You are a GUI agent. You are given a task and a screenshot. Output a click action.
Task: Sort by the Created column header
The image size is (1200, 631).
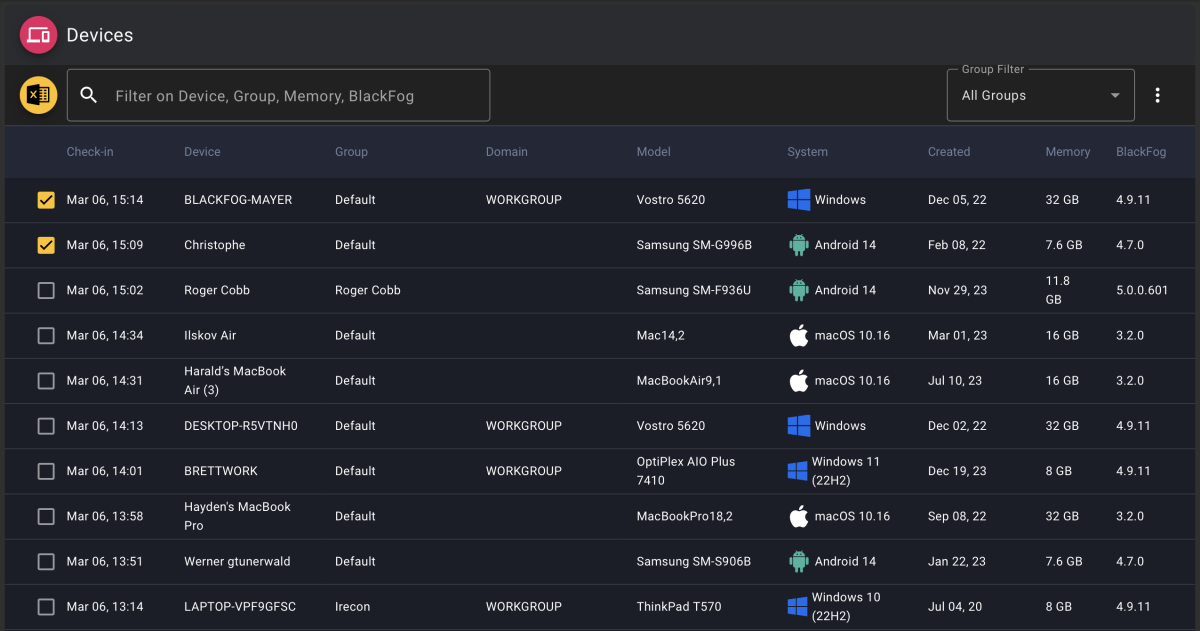[949, 152]
